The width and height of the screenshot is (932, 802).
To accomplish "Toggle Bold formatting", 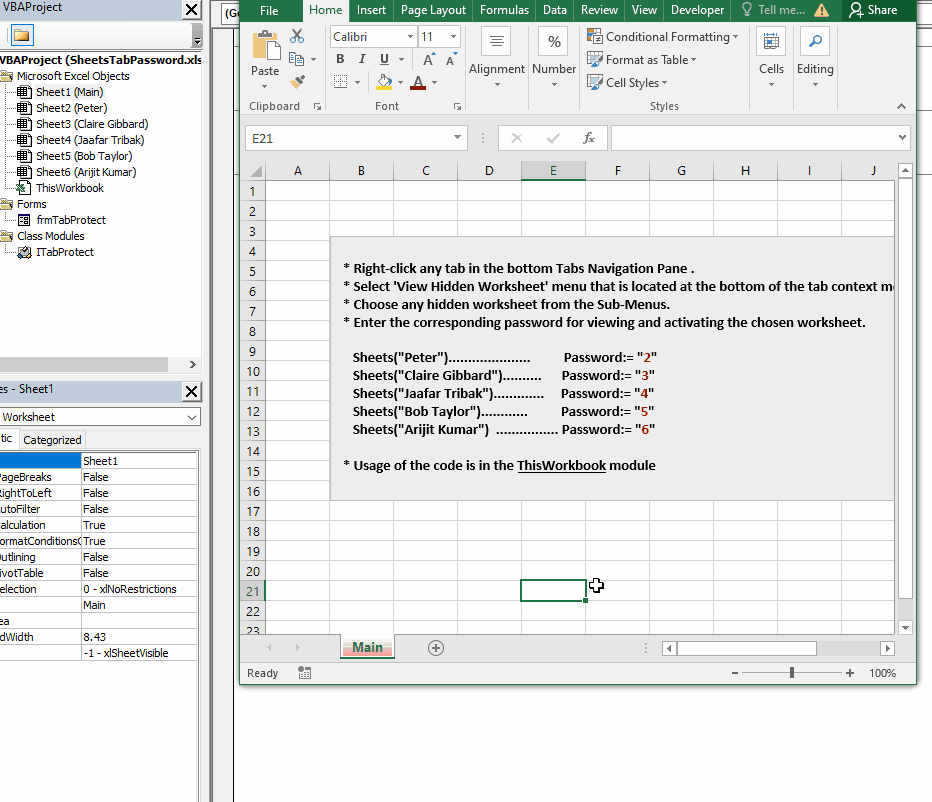I will (340, 60).
